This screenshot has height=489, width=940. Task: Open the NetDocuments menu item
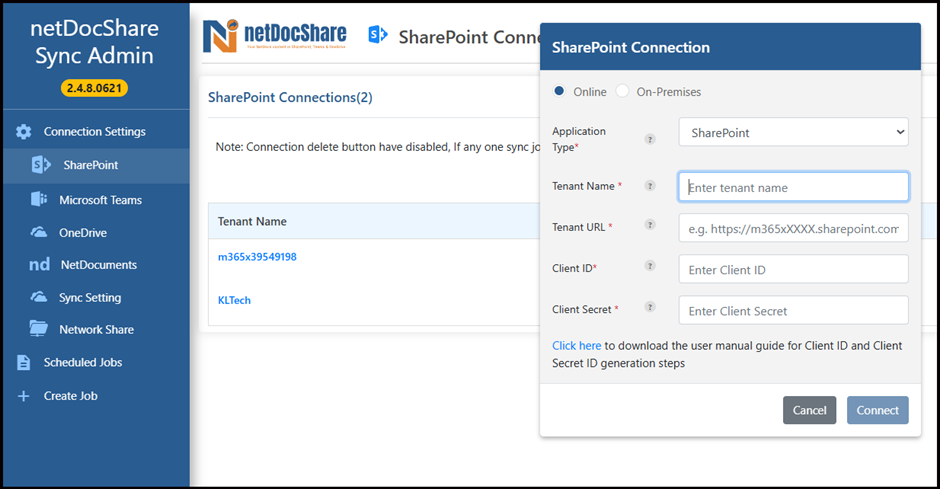99,265
